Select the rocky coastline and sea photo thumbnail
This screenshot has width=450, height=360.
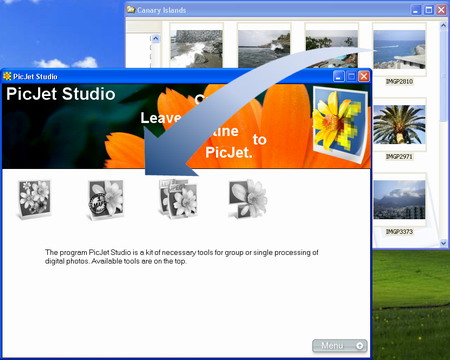[264, 49]
